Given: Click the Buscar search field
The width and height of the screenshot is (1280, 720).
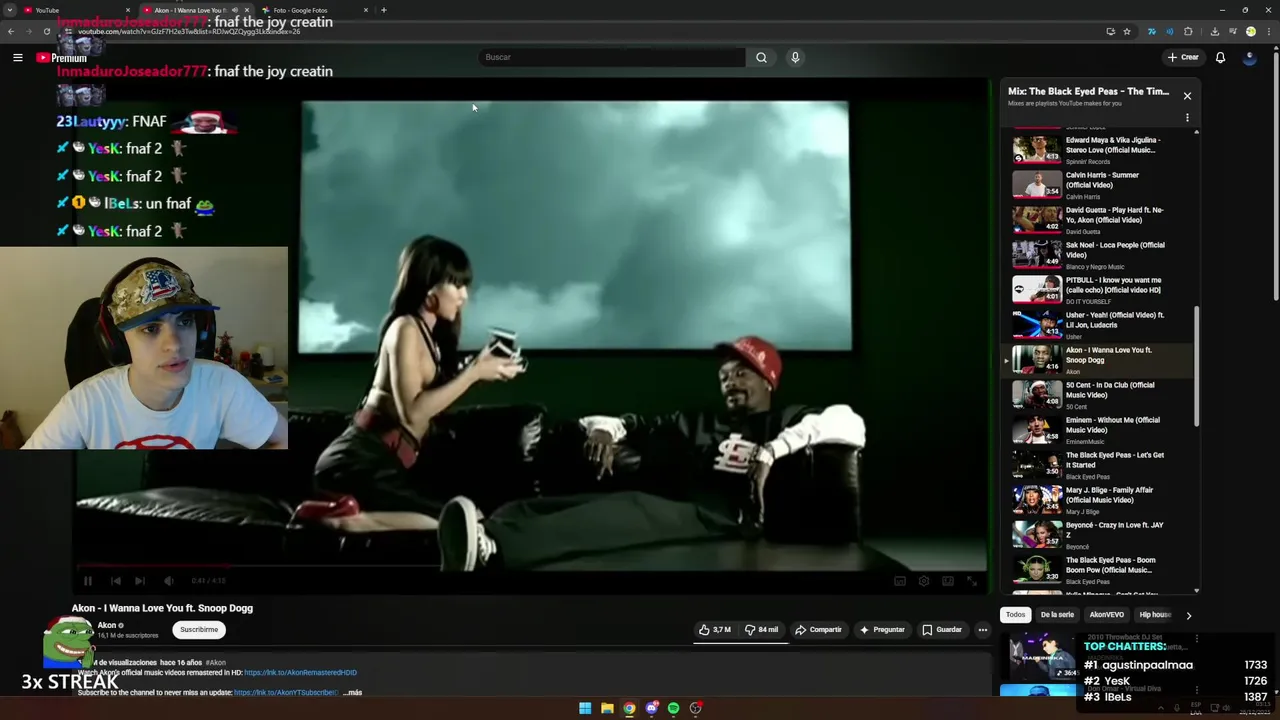Looking at the screenshot, I should 612,57.
